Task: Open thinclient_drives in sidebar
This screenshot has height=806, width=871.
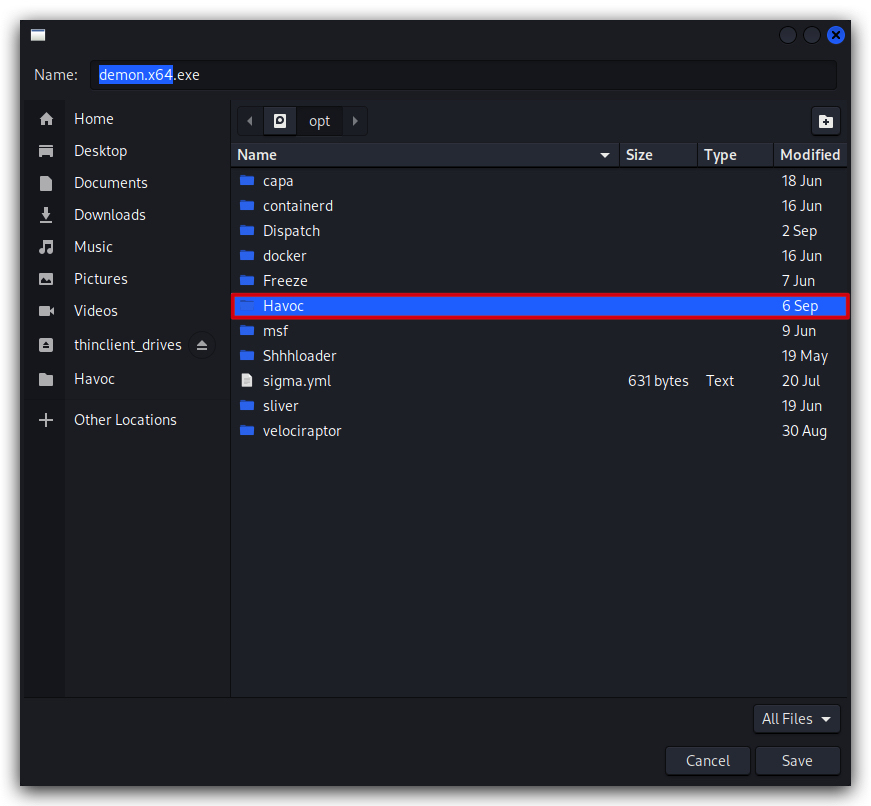Action: coord(128,345)
